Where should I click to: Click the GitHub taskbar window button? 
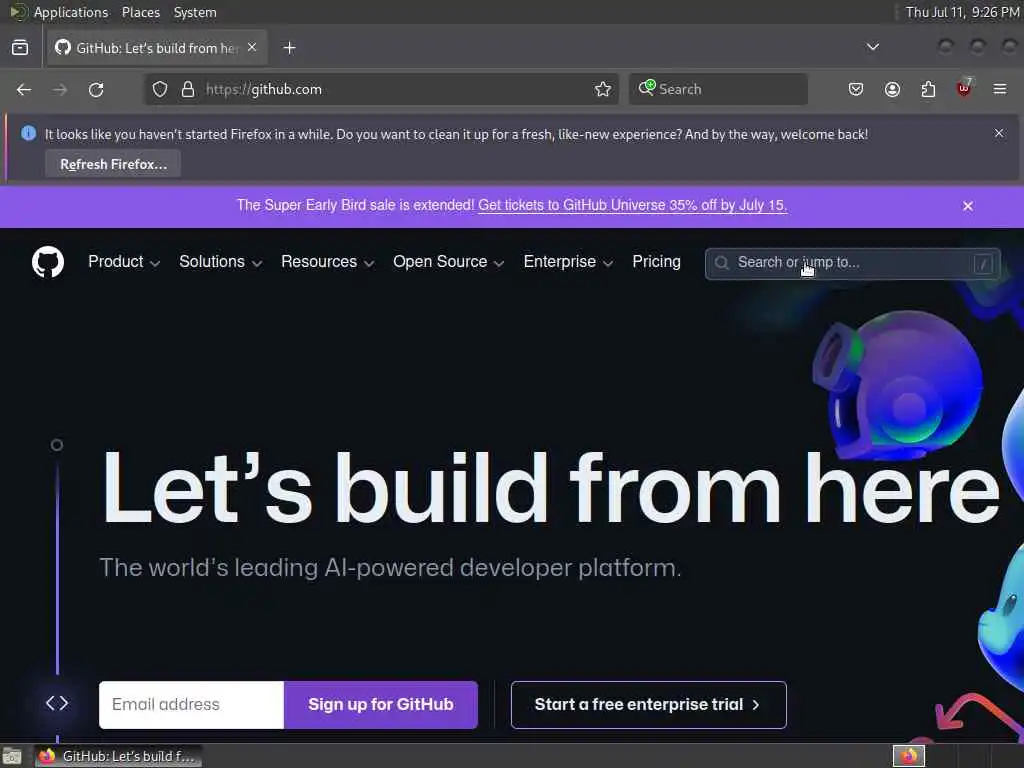point(117,756)
